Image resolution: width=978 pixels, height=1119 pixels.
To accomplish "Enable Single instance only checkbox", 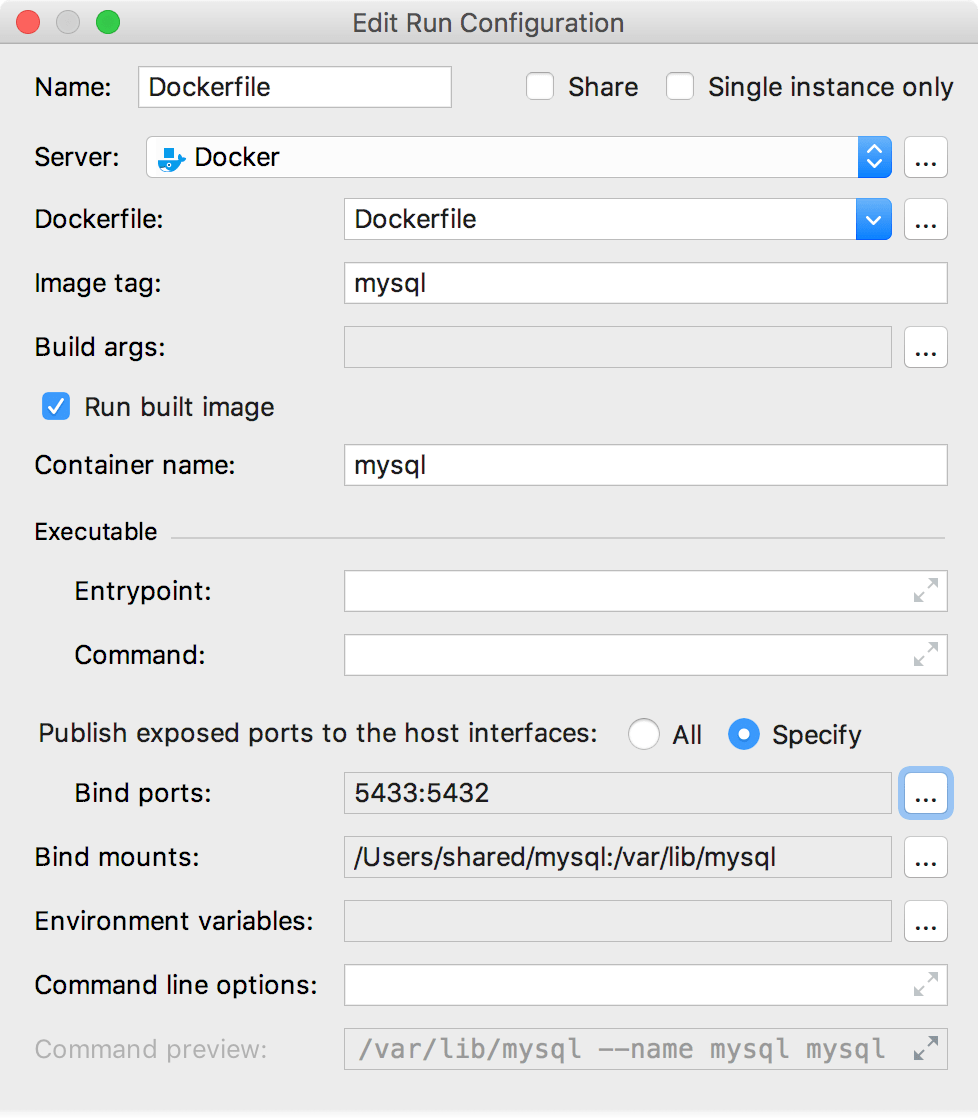I will 680,87.
